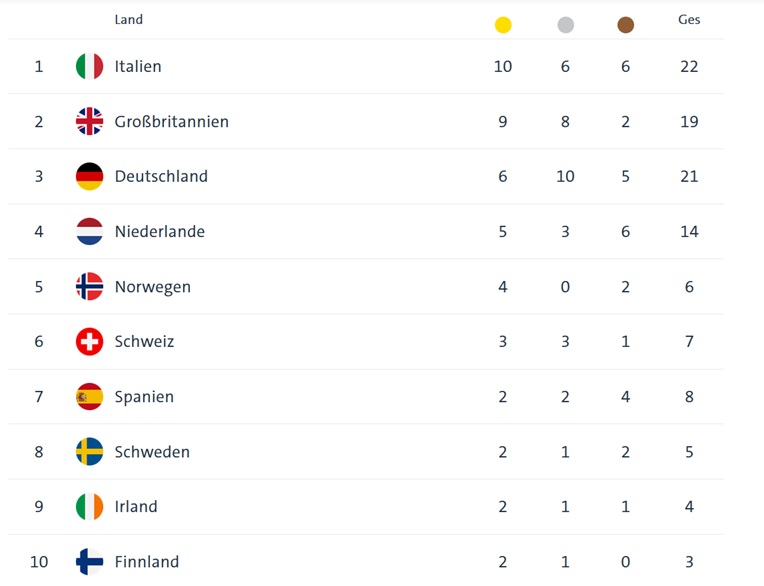Image resolution: width=764 pixels, height=586 pixels.
Task: Select Deutschland's total of 21 medals
Action: pyautogui.click(x=689, y=176)
